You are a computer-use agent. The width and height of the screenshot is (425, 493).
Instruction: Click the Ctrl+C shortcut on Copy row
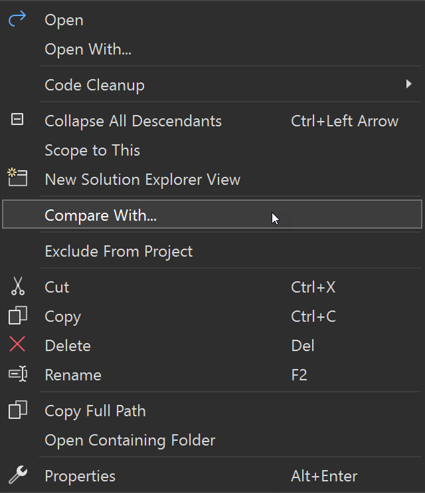313,316
